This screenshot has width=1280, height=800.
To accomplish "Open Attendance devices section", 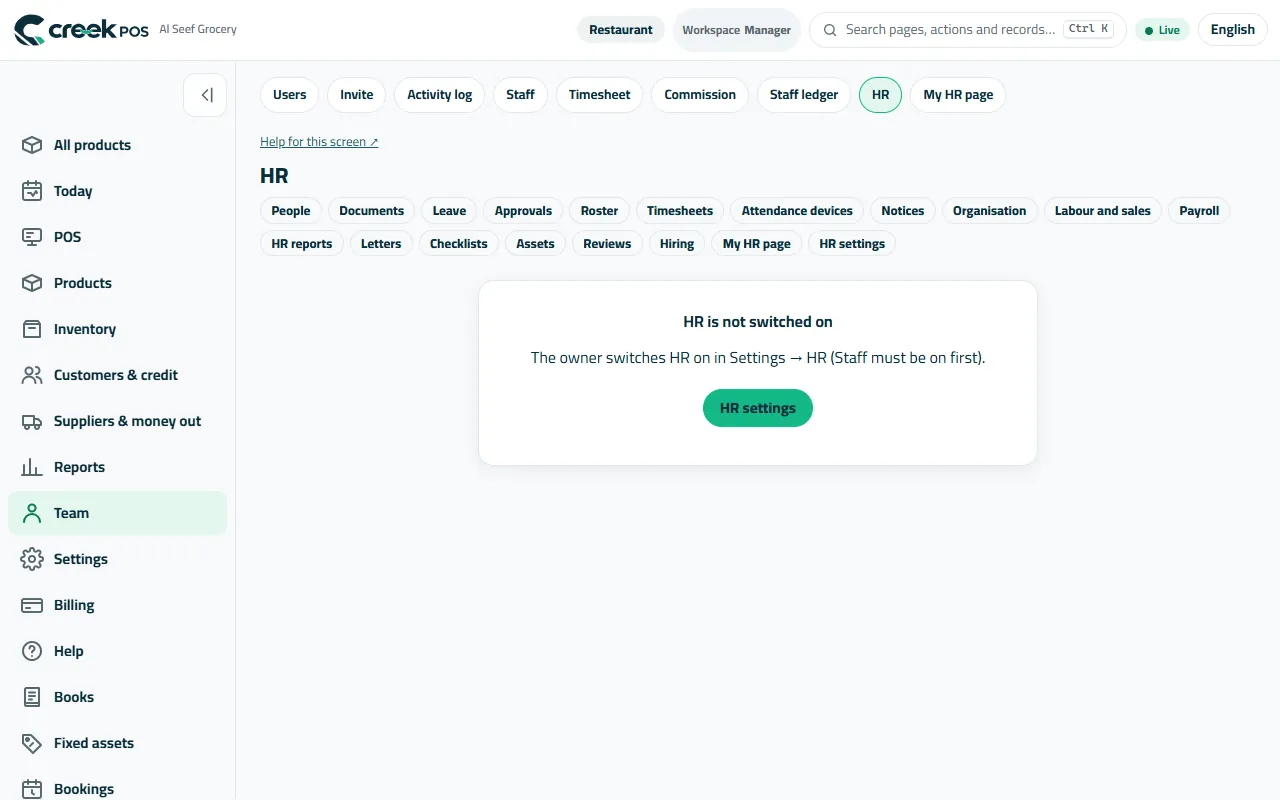I will (797, 211).
